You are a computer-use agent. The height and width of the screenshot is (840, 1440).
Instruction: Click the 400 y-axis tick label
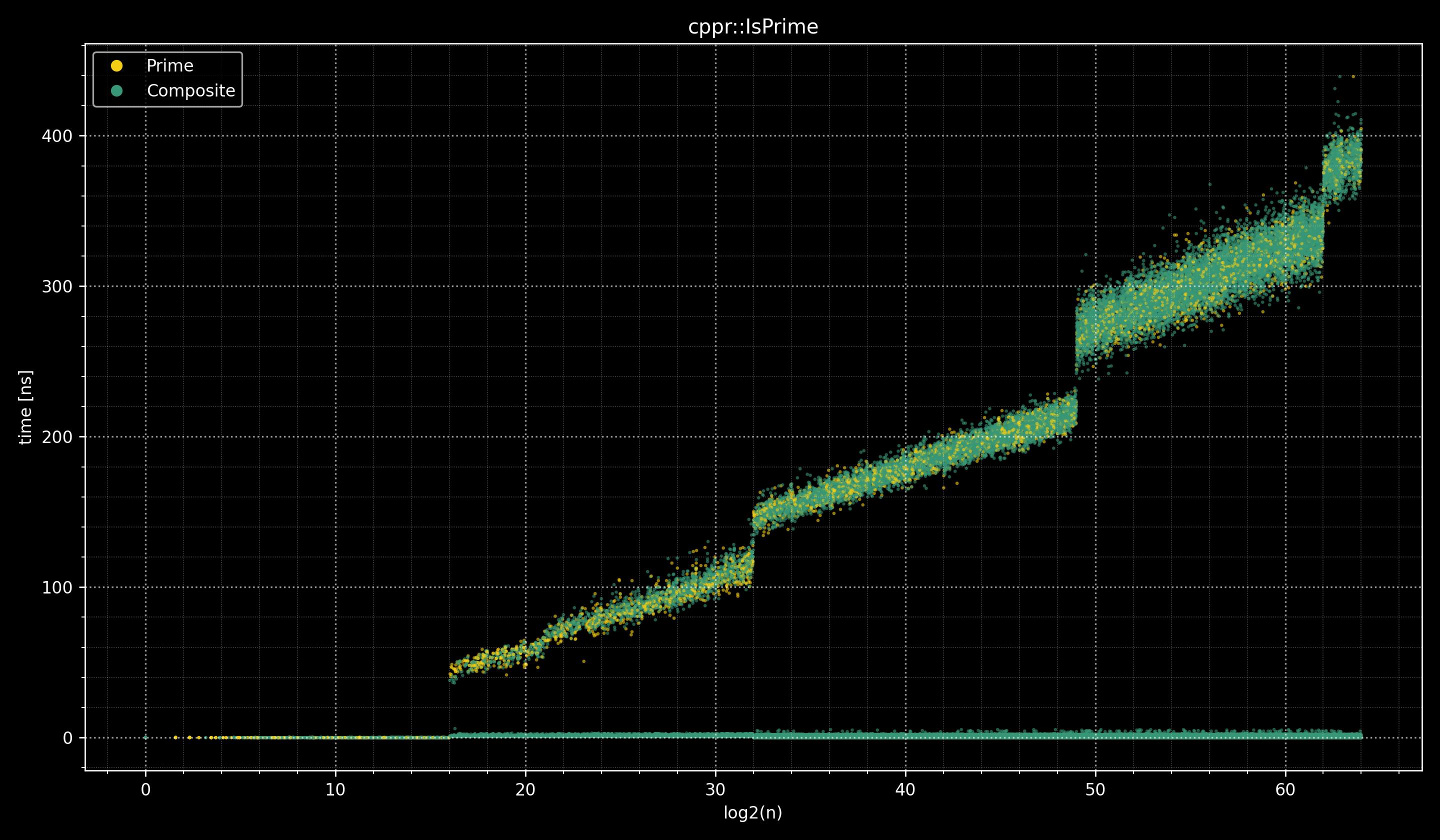[x=56, y=136]
